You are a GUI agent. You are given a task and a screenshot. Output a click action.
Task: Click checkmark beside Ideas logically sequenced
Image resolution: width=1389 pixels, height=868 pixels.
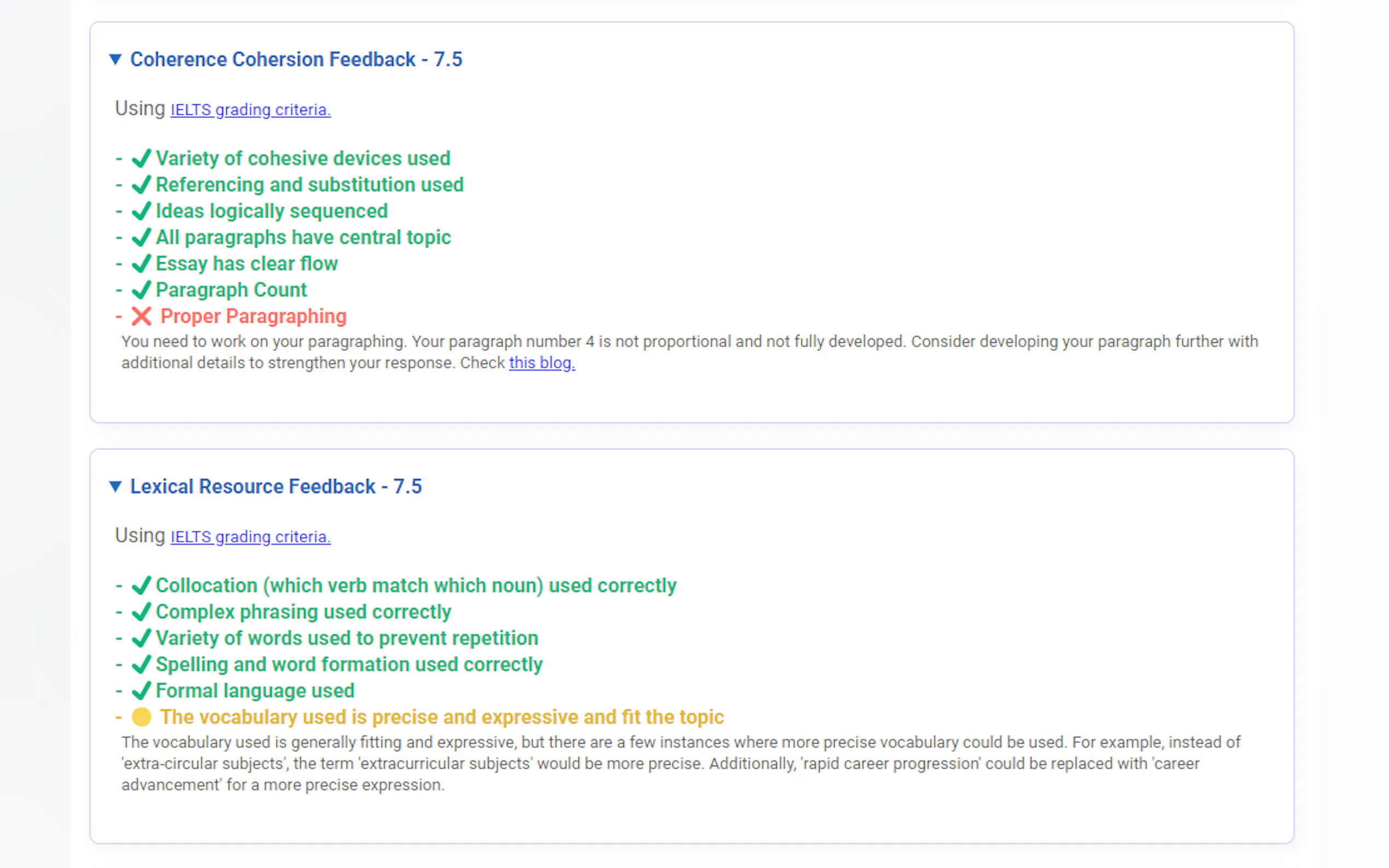coord(141,210)
